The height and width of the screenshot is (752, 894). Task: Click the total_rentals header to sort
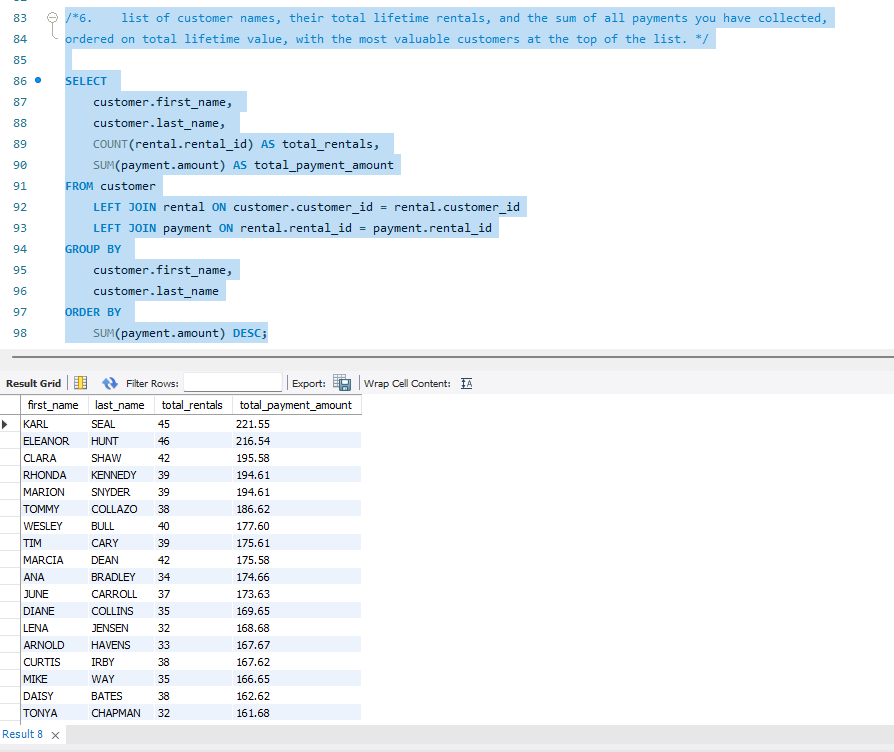192,404
